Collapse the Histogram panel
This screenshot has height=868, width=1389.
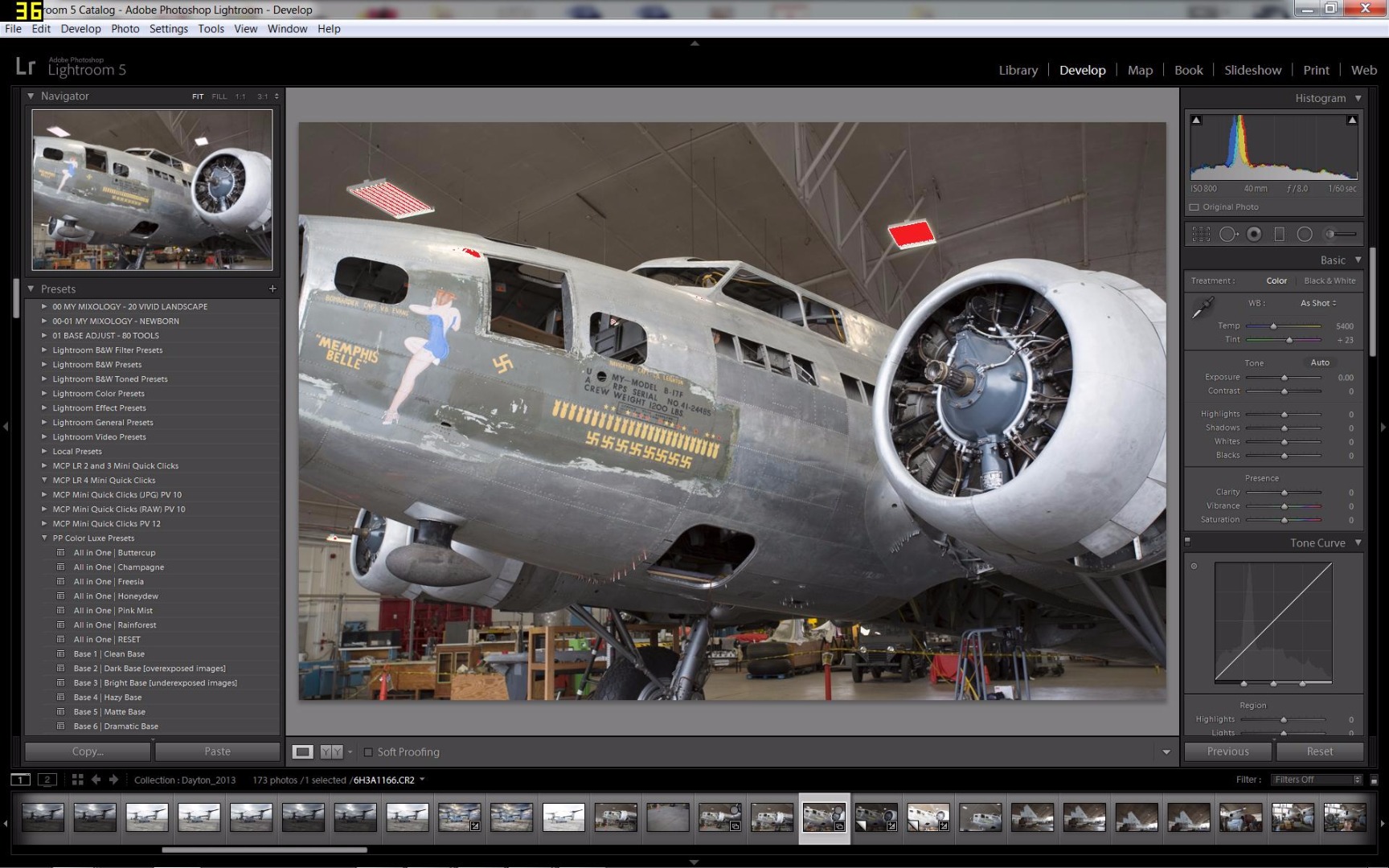coord(1358,98)
